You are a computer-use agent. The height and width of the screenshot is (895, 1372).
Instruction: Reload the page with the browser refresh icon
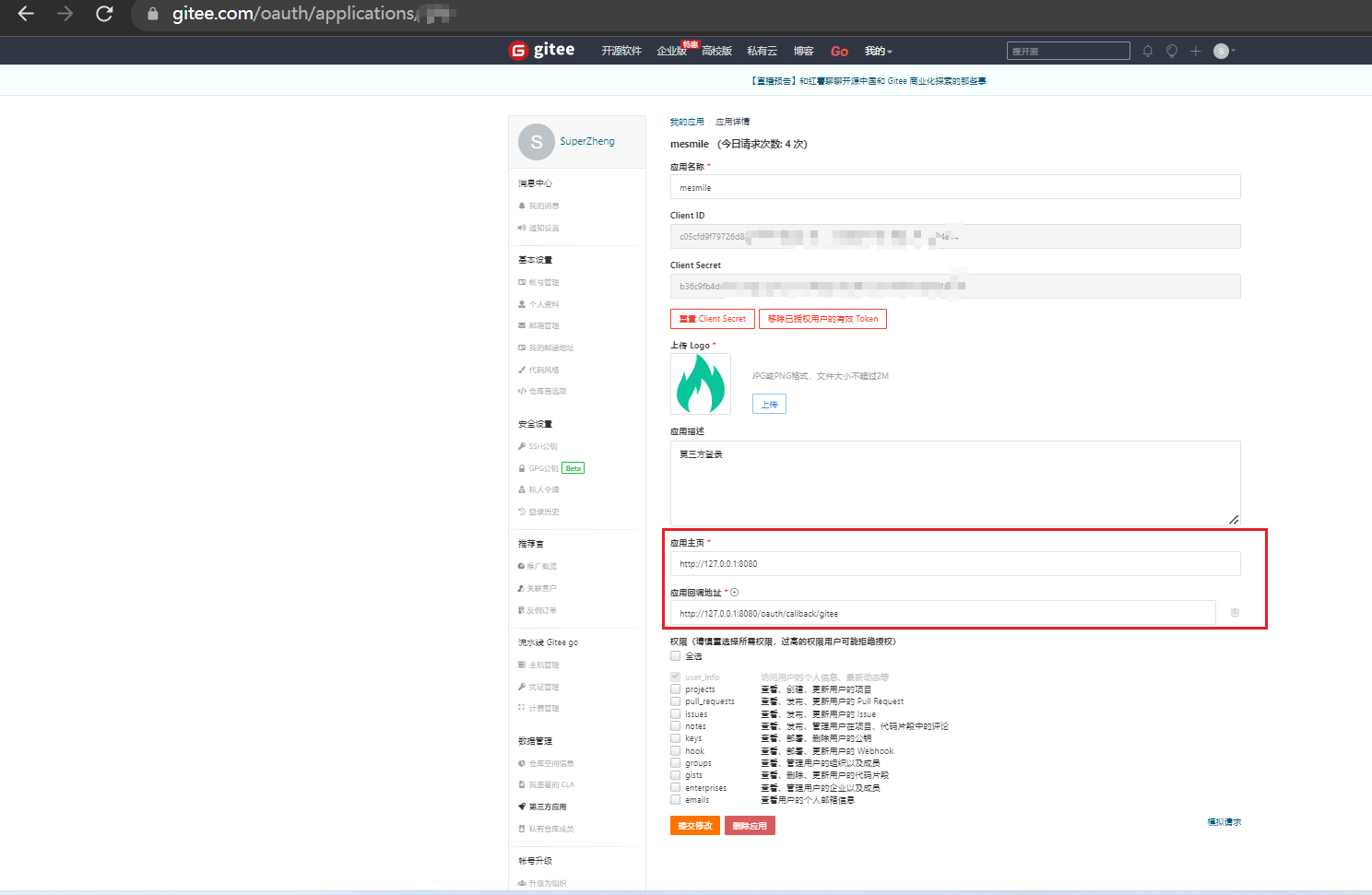(x=104, y=14)
